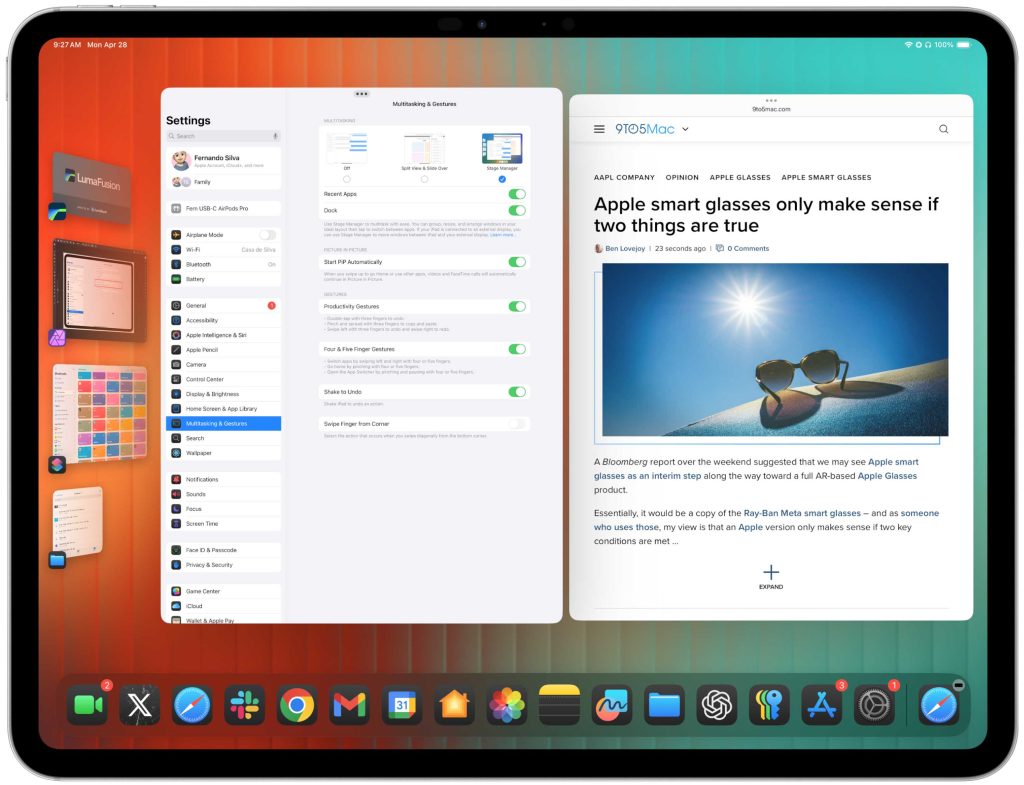Open the Home app in dock
Screen dimensions: 1024x785
(454, 706)
